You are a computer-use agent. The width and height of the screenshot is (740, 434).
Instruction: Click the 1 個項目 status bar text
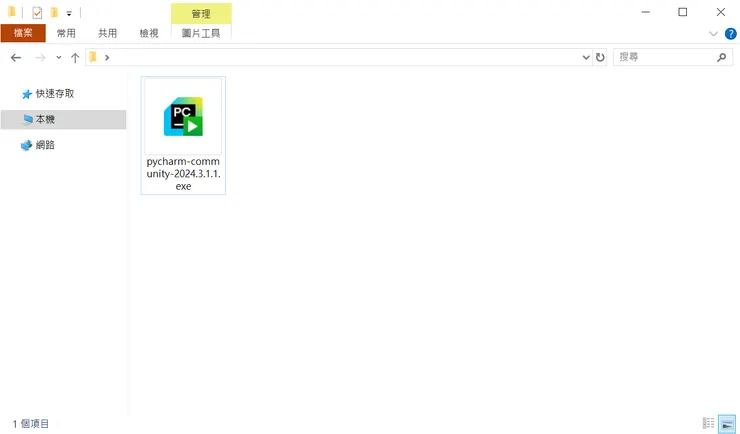(x=31, y=424)
